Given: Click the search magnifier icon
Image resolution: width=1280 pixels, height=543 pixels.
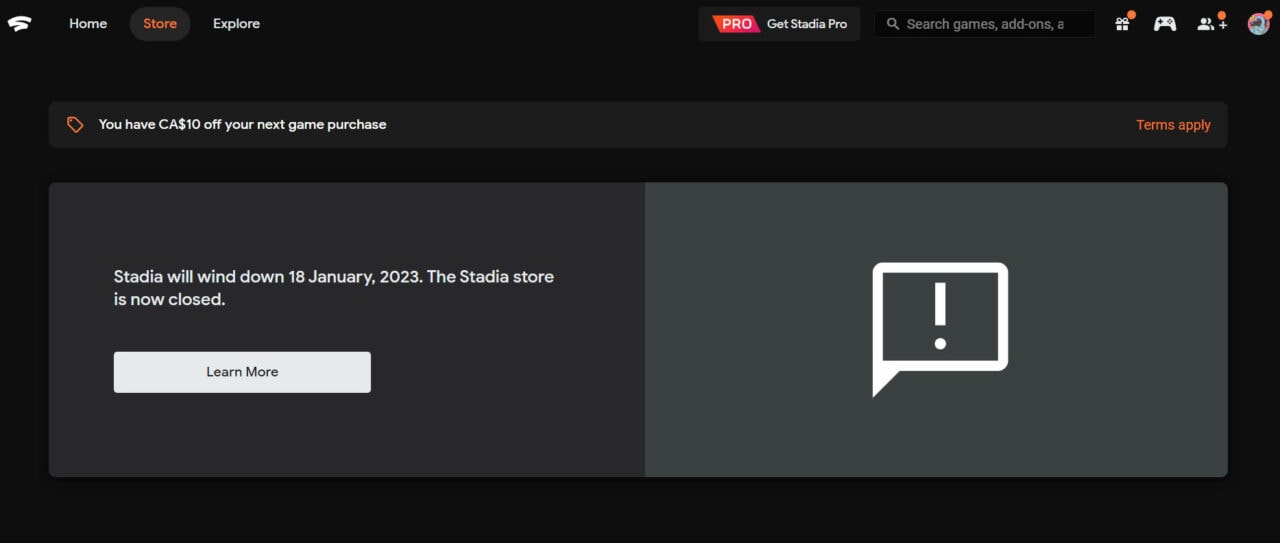Looking at the screenshot, I should (893, 24).
